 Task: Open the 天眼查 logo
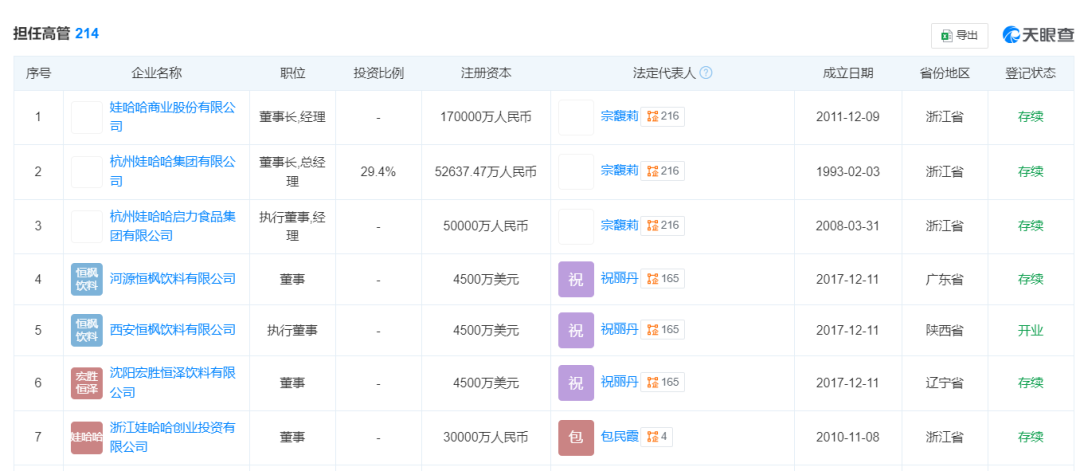(x=1038, y=35)
